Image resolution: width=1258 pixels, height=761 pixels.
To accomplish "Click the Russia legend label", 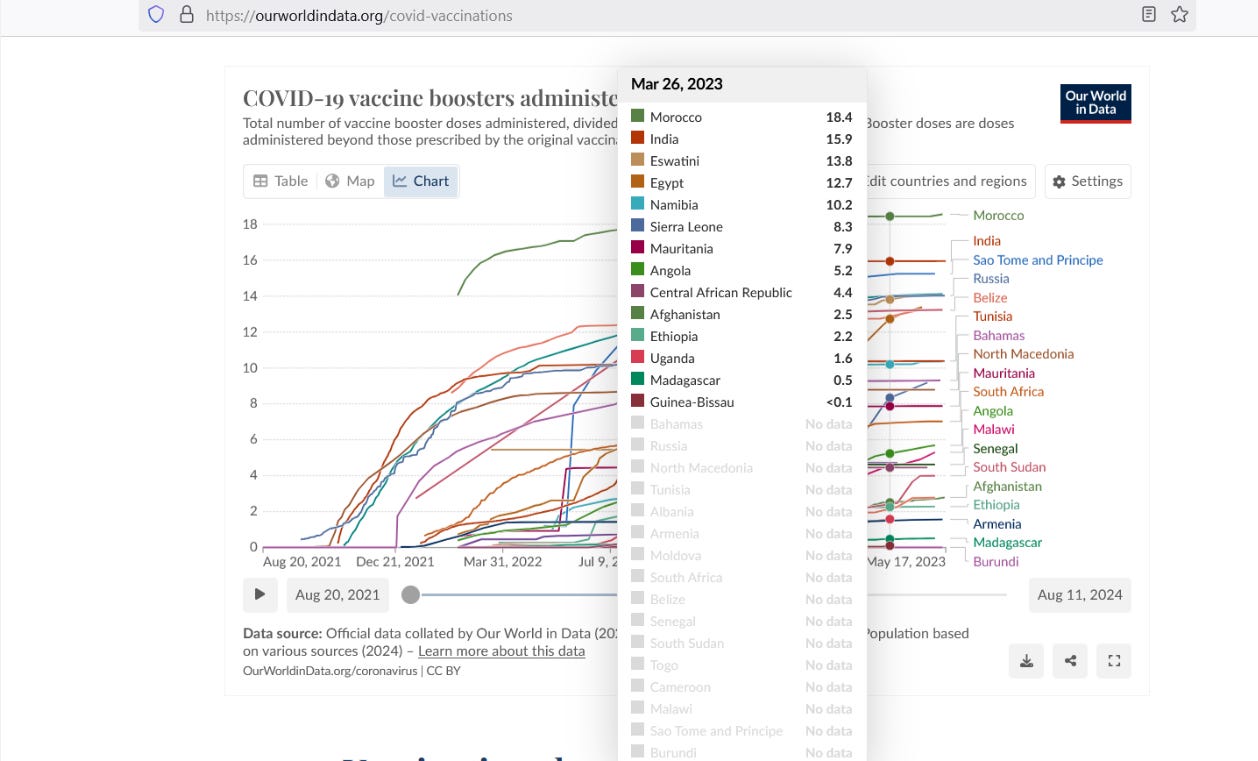I will pos(991,279).
